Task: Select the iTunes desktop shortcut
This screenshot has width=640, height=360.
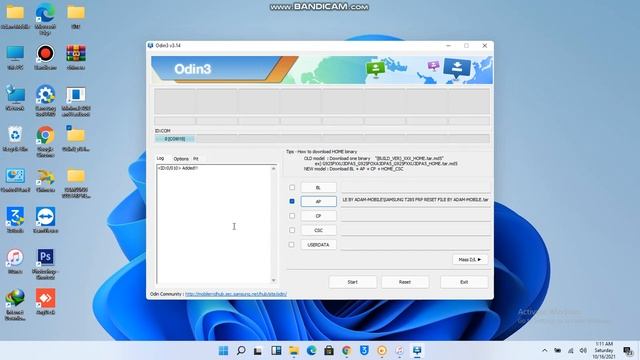Action: point(15,261)
